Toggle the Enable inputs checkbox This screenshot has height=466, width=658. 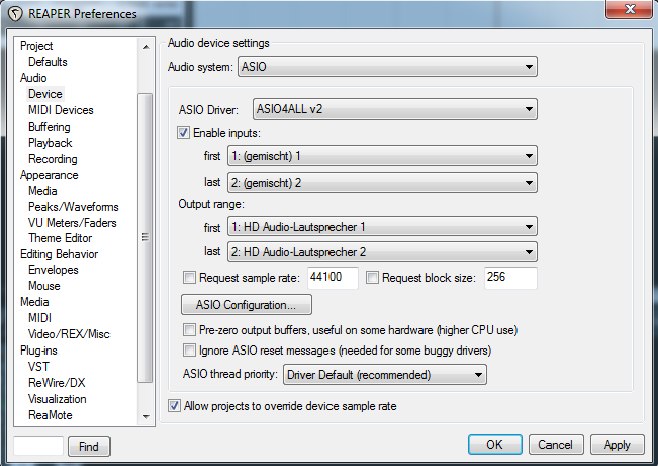tap(183, 133)
